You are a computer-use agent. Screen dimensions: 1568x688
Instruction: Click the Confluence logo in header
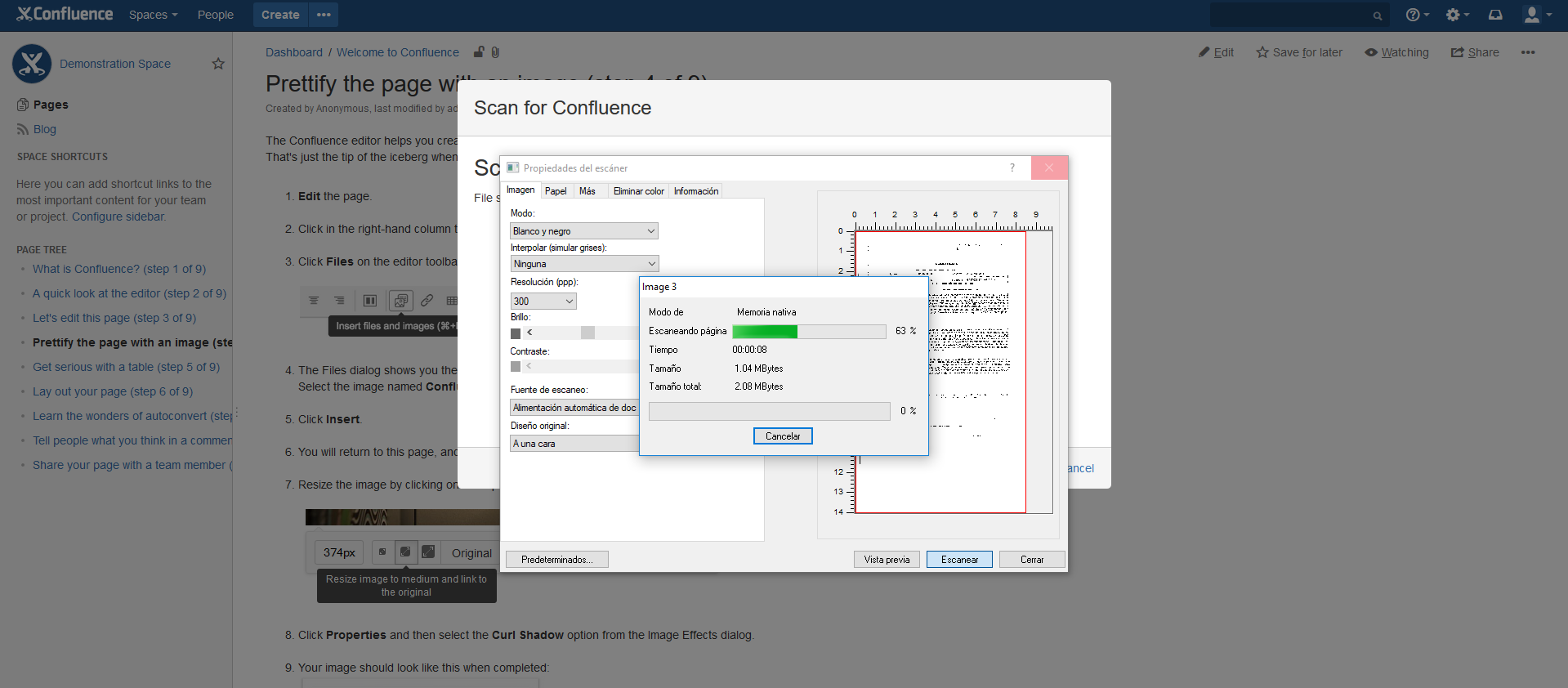pos(65,14)
